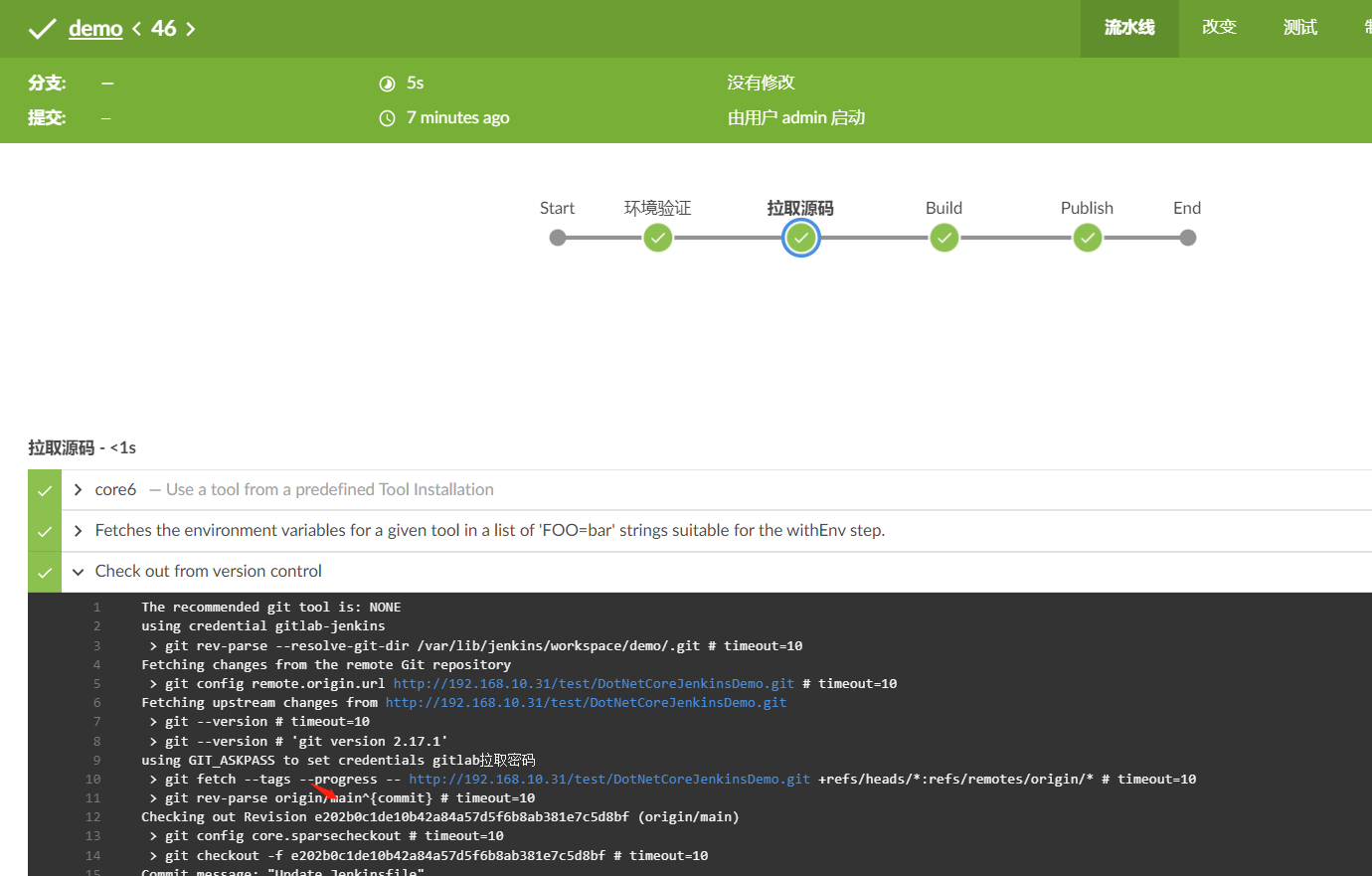1372x876 pixels.
Task: Go to previous run with left chevron
Action: pos(137,29)
